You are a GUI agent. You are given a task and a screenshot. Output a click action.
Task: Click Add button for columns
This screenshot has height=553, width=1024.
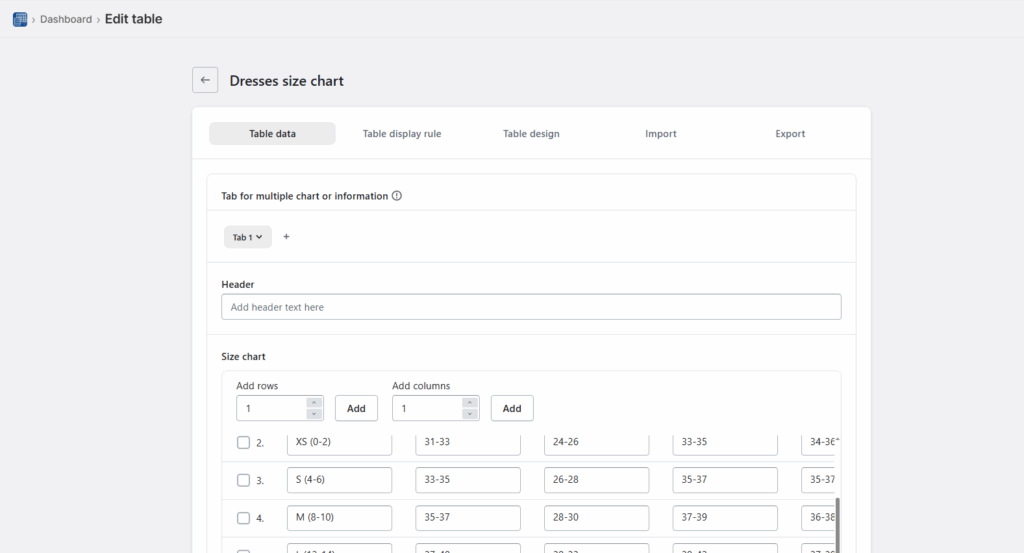512,408
